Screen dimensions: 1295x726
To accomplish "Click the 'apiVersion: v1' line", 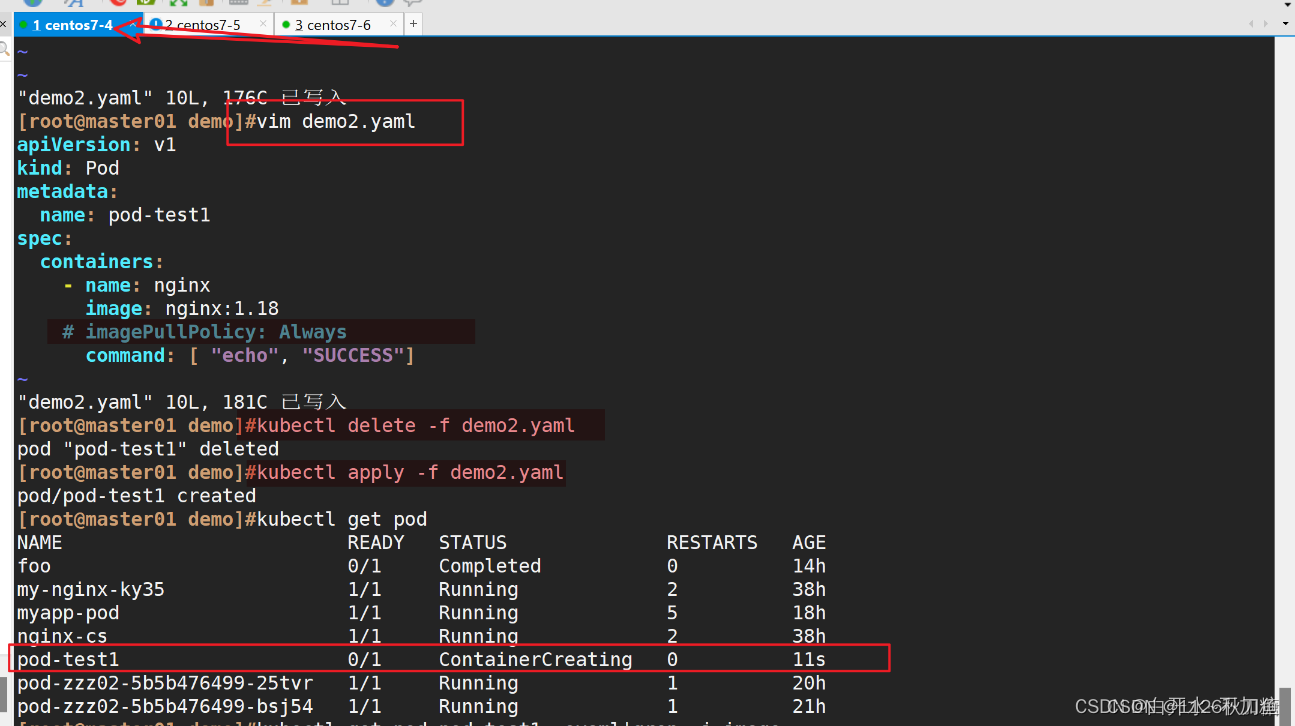I will point(97,145).
